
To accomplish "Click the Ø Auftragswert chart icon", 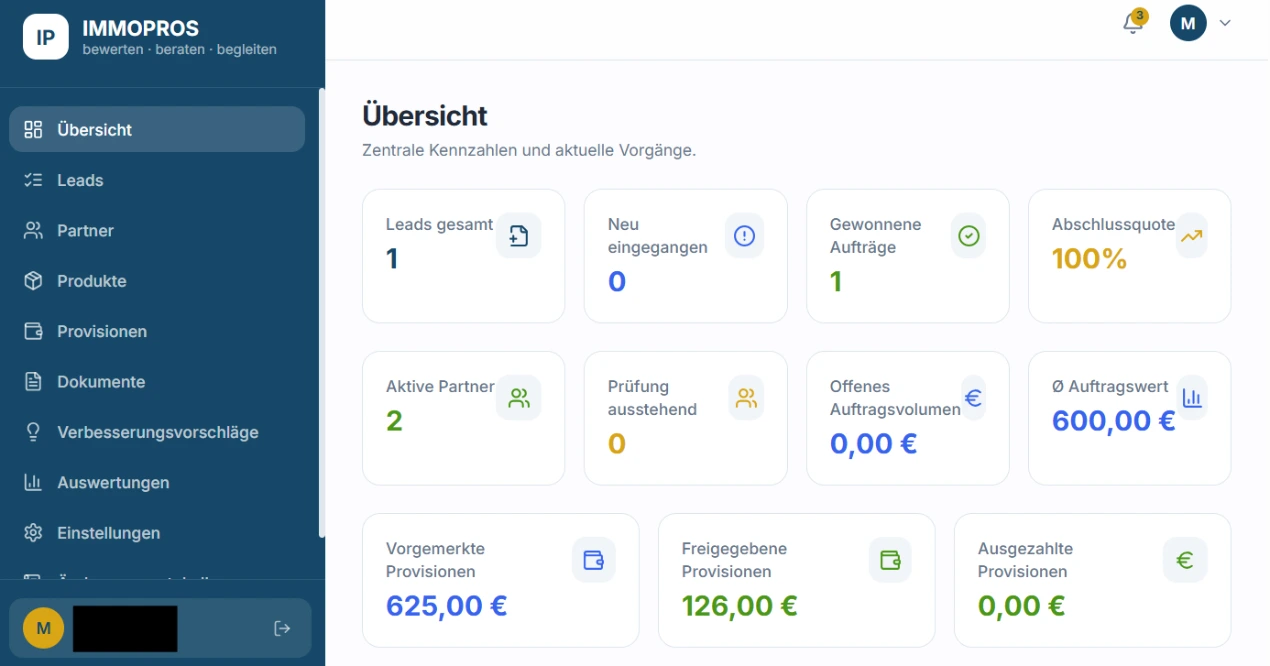I will pyautogui.click(x=1192, y=398).
